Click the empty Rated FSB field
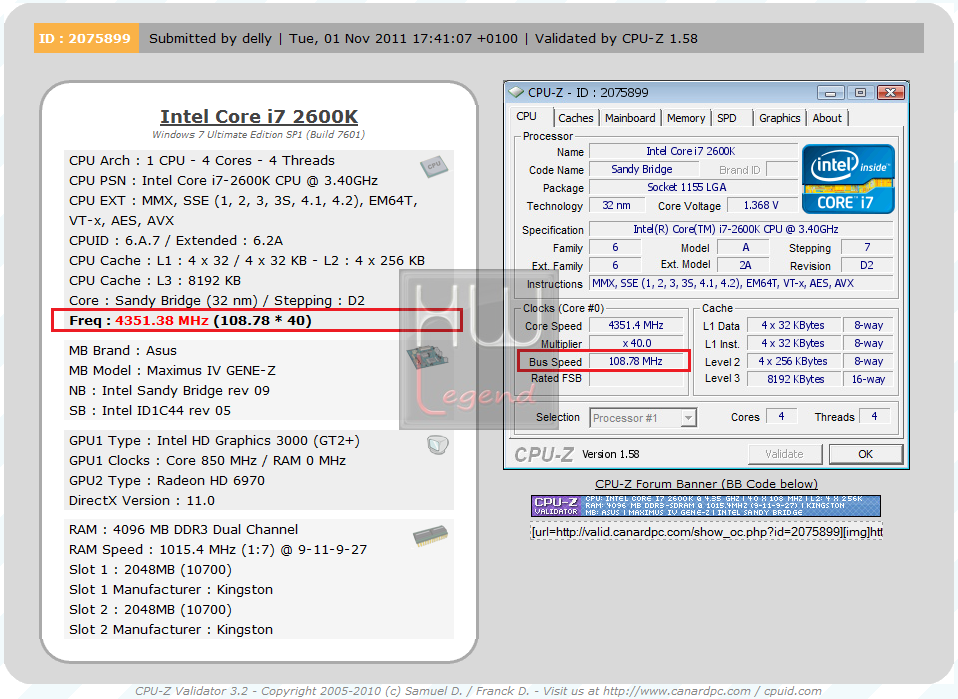Screen dimensions: 958x699 (635, 378)
